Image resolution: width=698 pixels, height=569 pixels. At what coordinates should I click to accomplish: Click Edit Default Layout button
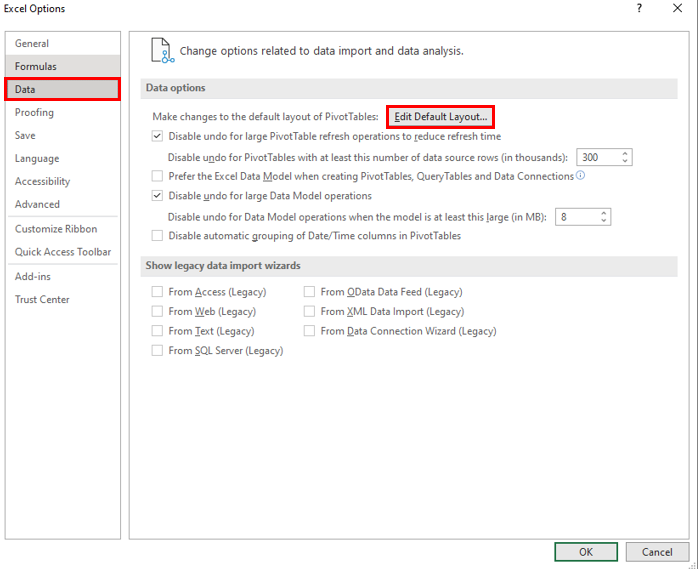[441, 117]
